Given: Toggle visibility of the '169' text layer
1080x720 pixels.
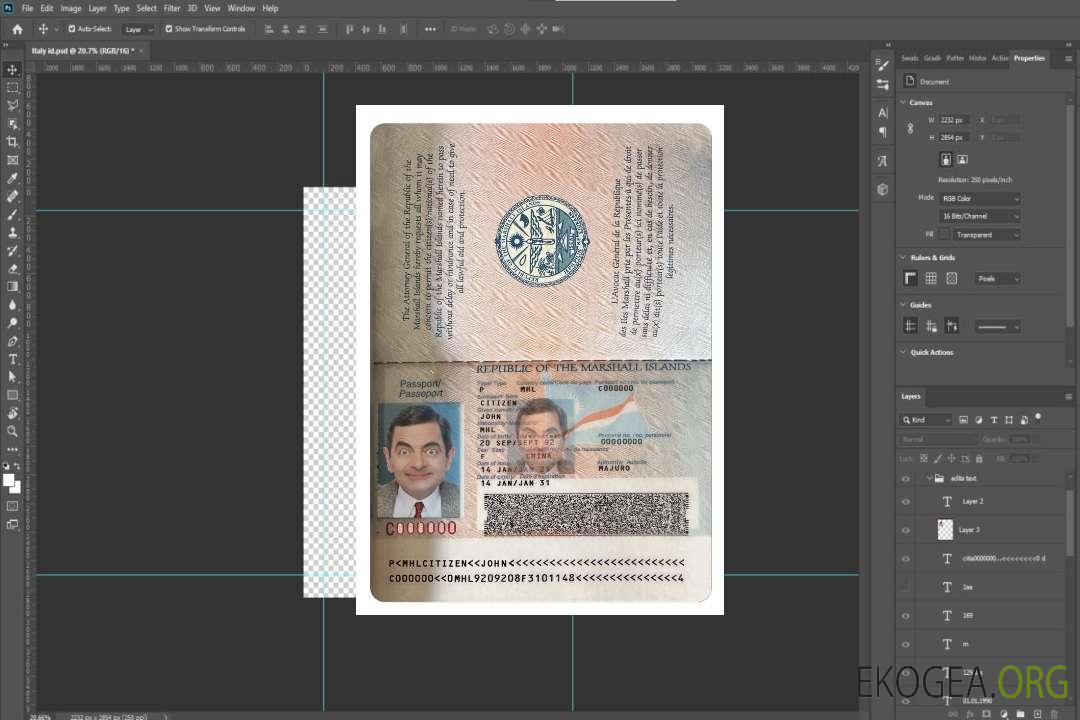Looking at the screenshot, I should point(906,616).
